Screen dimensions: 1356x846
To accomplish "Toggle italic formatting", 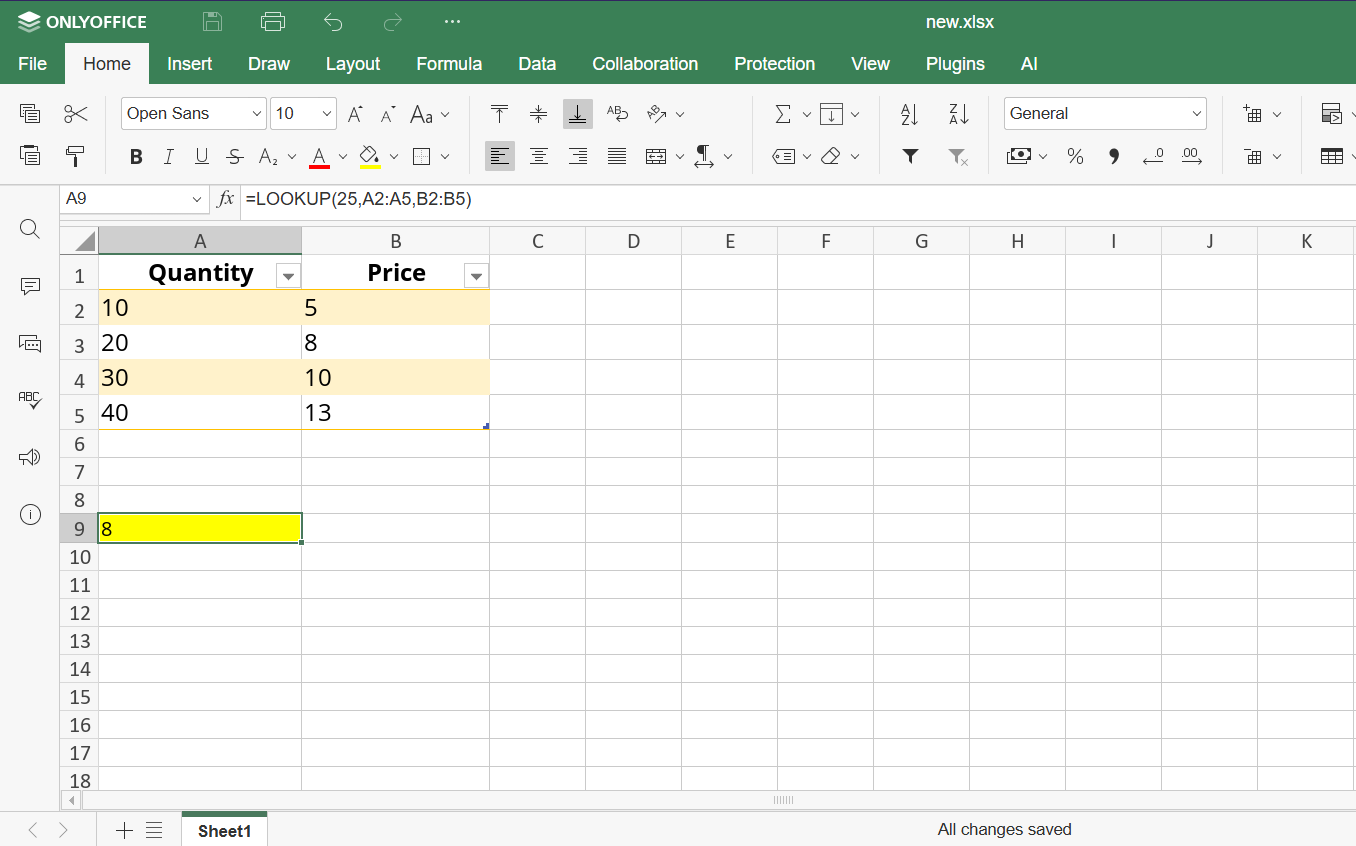I will click(x=168, y=156).
